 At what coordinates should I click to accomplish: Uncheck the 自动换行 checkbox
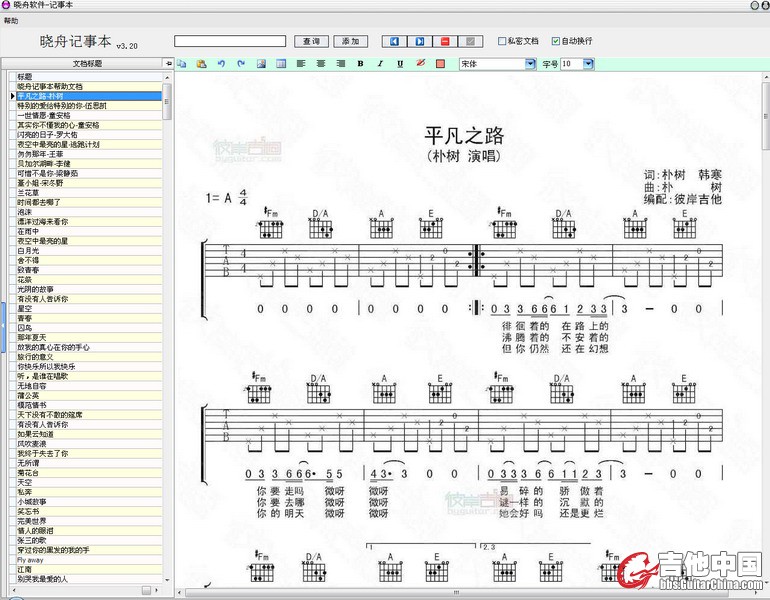557,41
